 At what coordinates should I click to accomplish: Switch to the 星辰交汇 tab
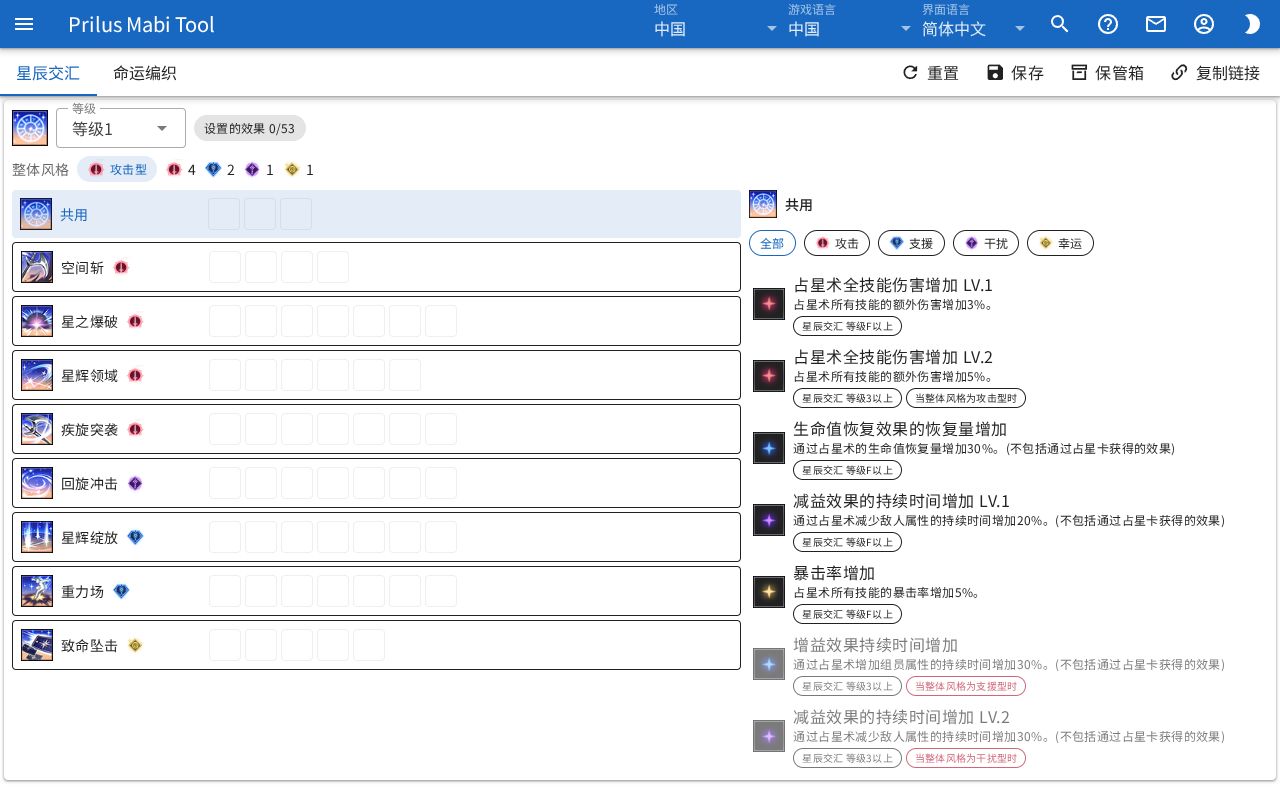48,73
